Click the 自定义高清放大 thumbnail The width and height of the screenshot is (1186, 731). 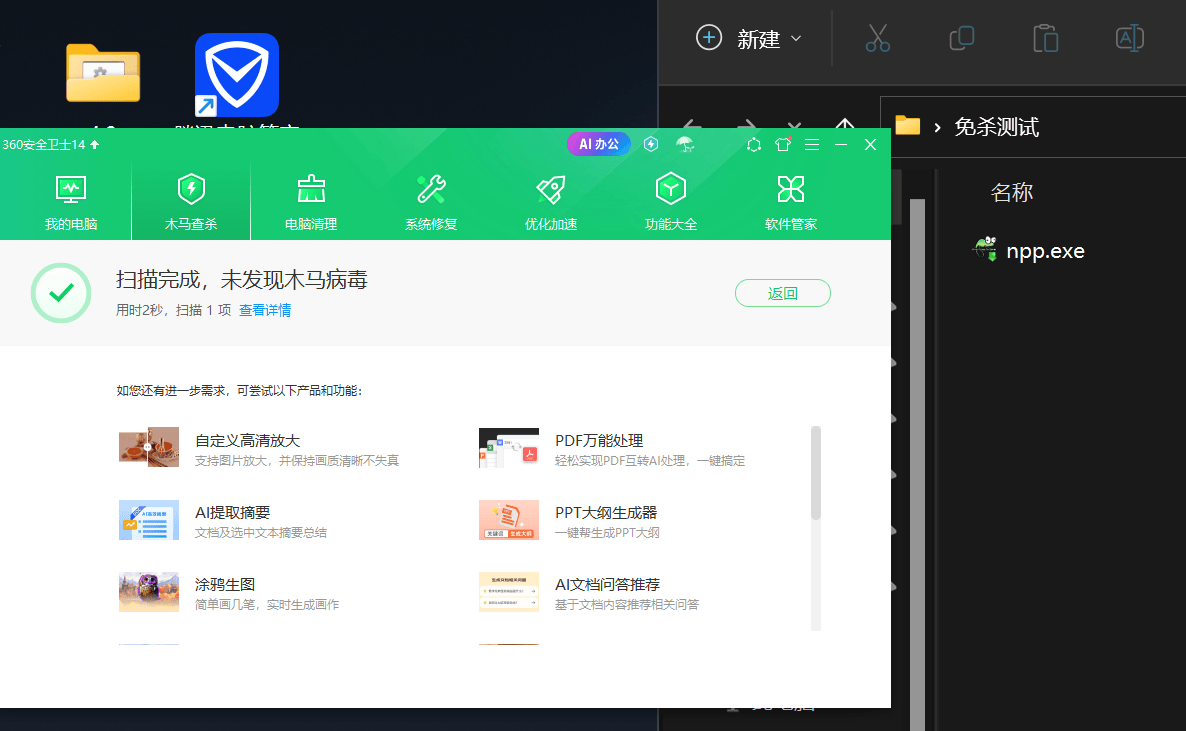tap(149, 448)
